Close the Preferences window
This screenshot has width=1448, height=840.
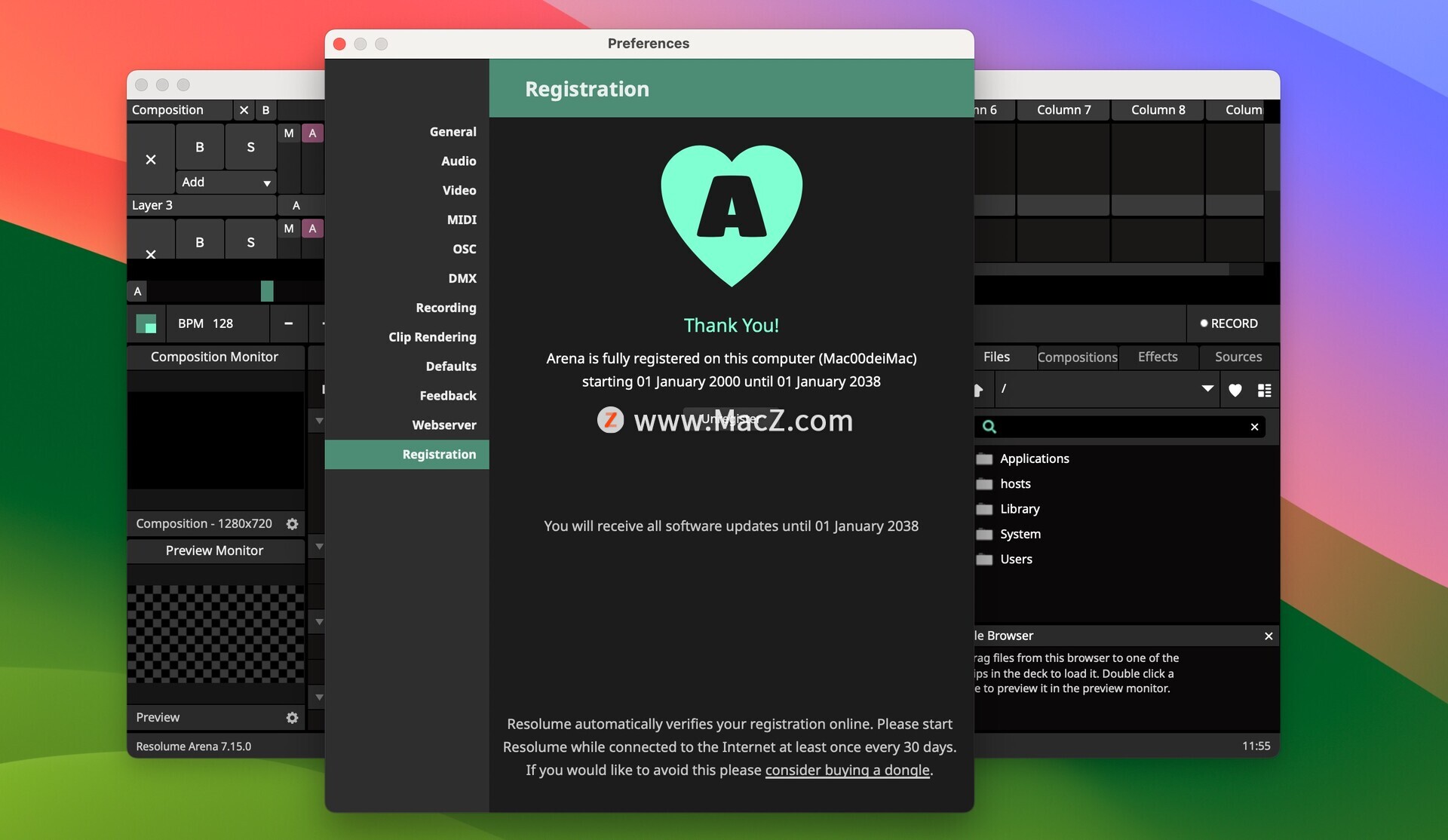[339, 44]
